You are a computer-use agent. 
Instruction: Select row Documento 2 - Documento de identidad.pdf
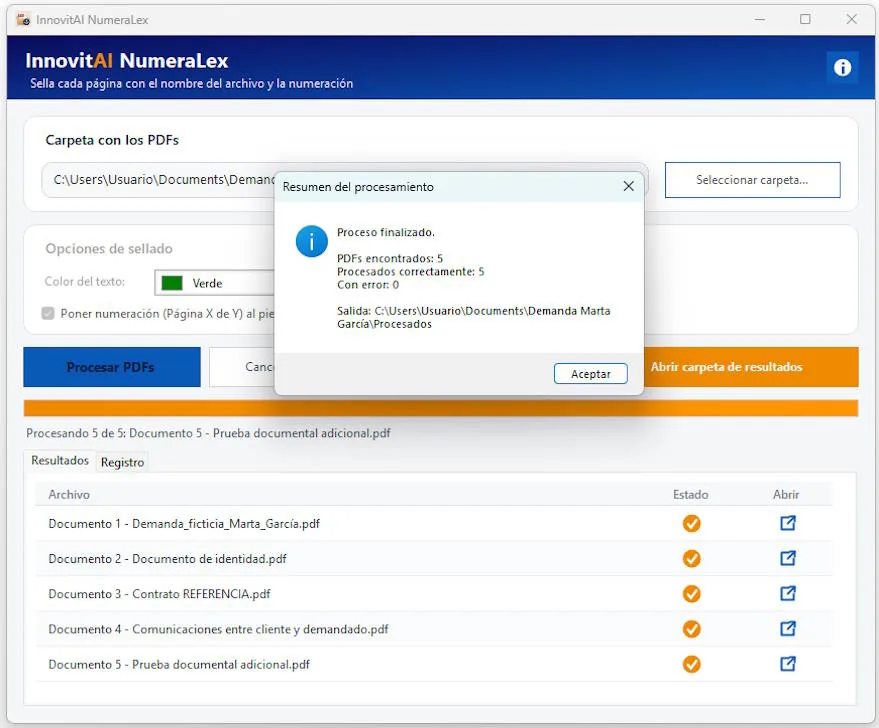tap(434, 559)
